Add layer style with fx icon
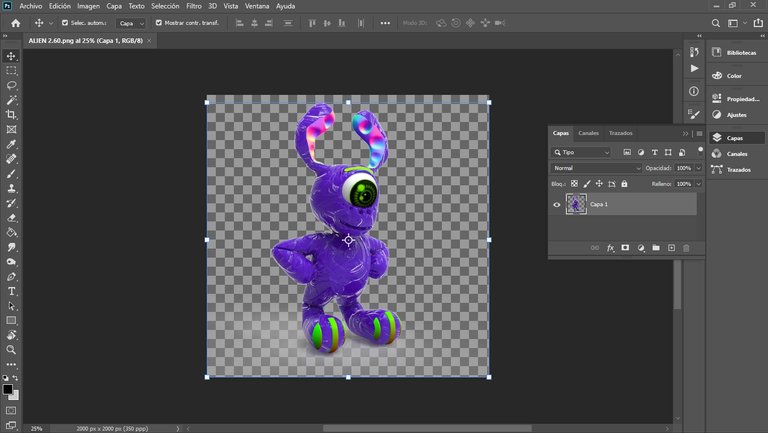Viewport: 768px width, 433px height. tap(610, 248)
